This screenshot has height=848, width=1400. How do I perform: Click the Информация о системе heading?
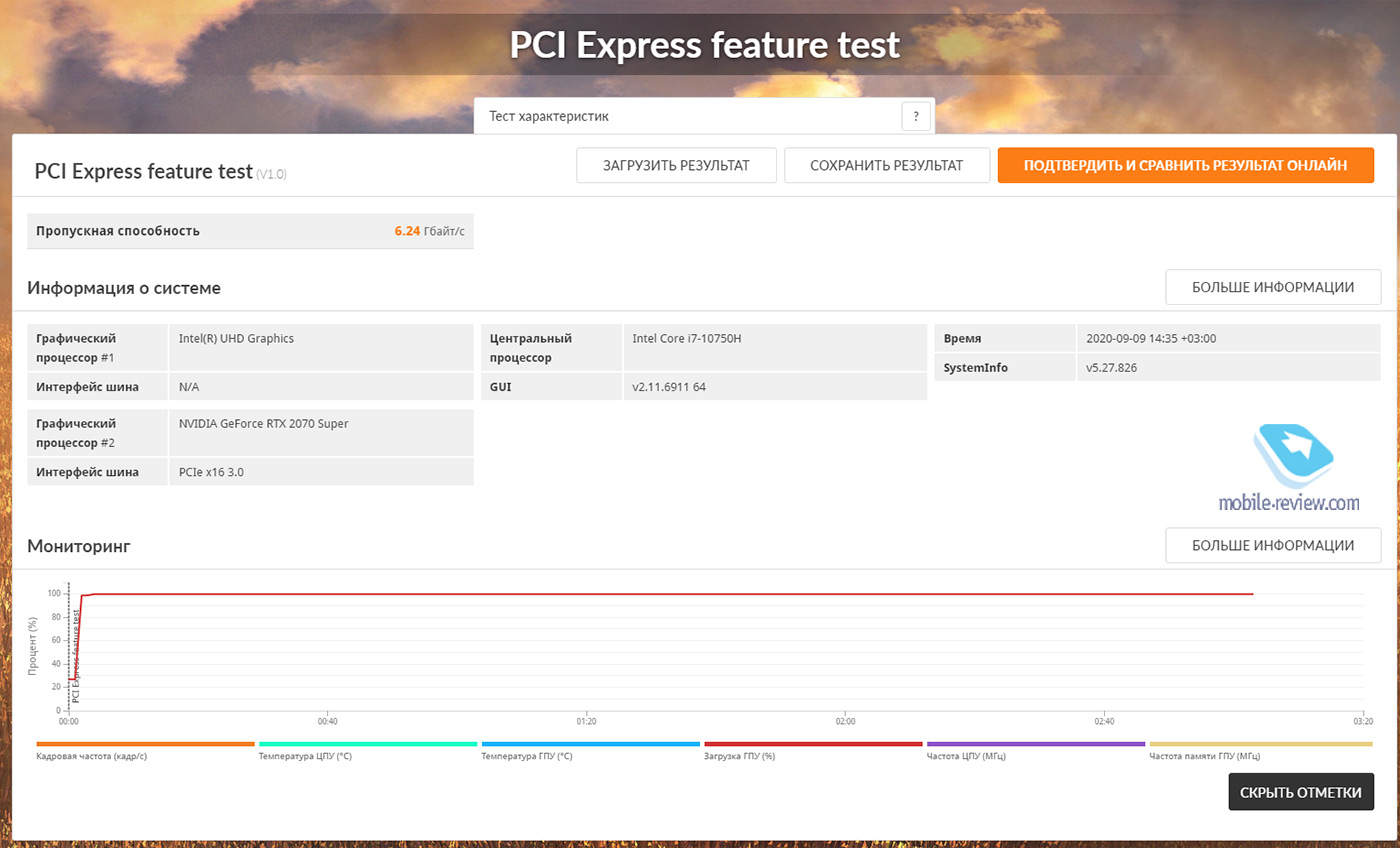tap(124, 288)
